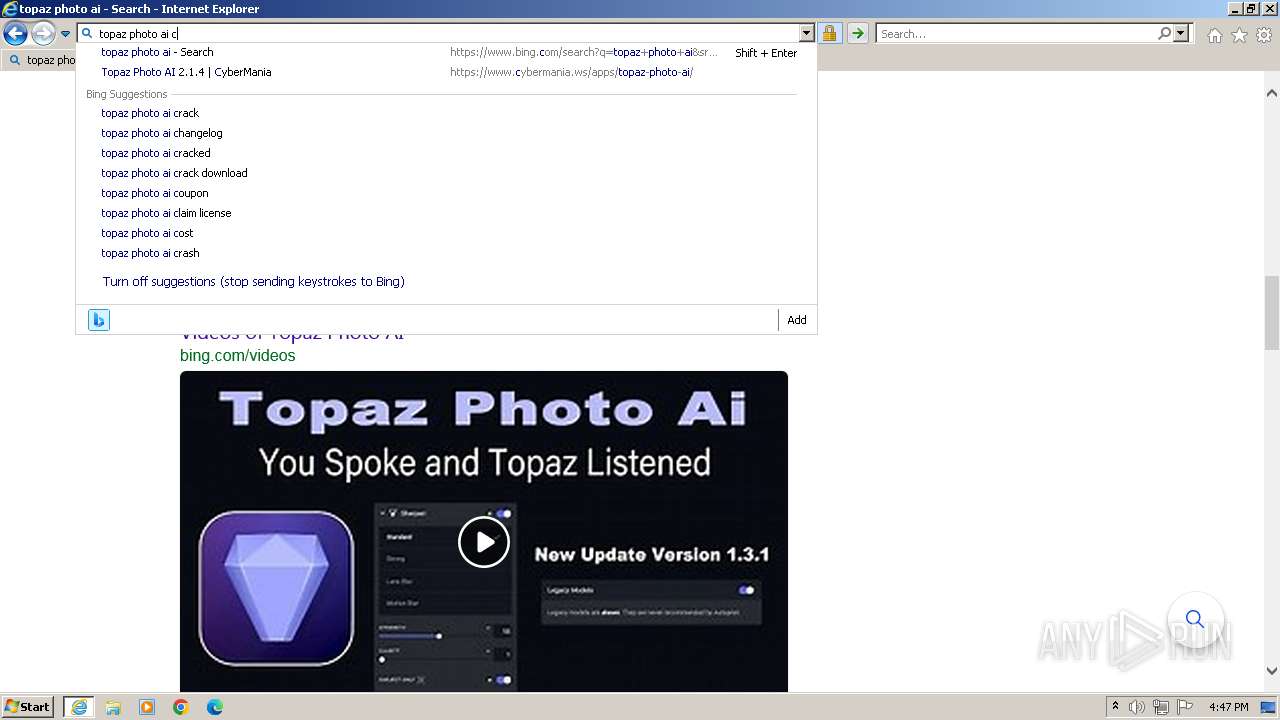Click the Internet Explorer taskbar icon
Viewport: 1280px width, 720px height.
(x=79, y=707)
